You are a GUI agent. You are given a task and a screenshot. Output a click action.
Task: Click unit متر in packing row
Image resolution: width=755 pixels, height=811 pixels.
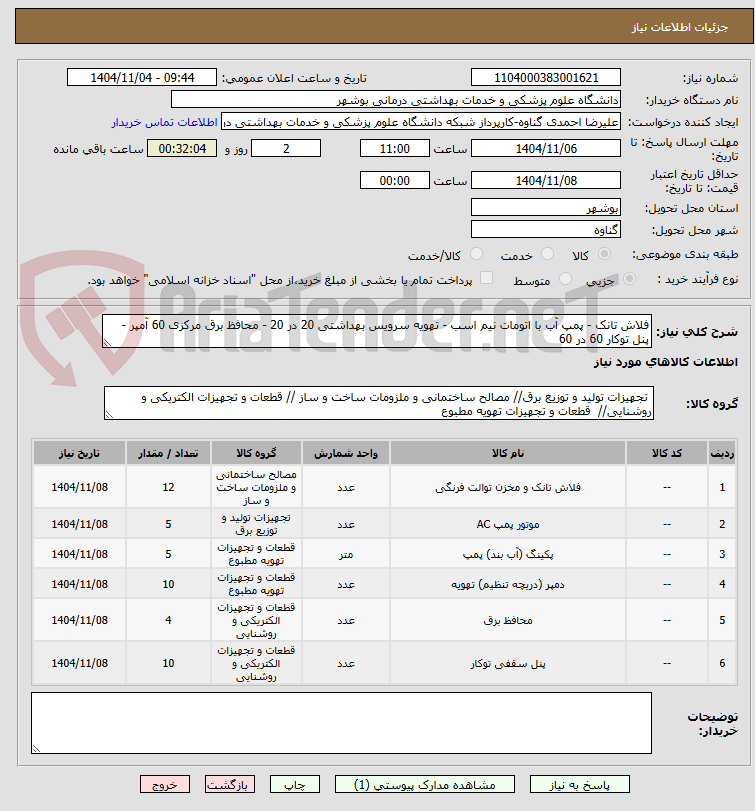pos(345,554)
